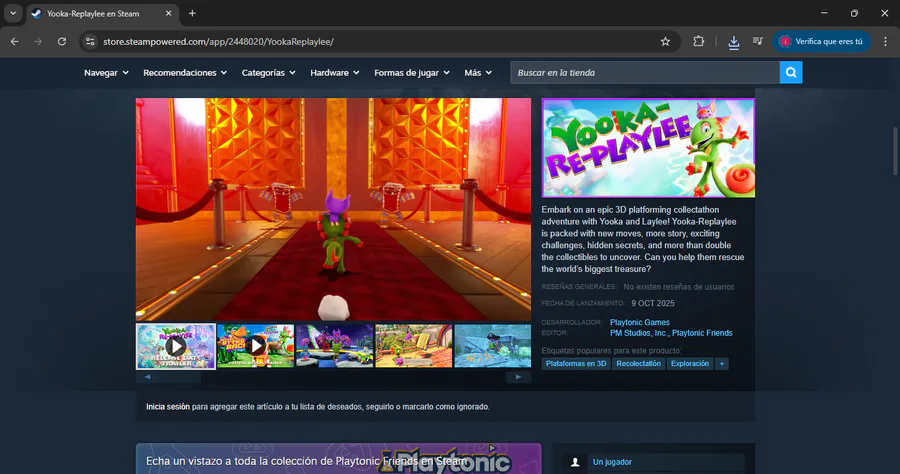Open the Navegar menu

point(106,73)
